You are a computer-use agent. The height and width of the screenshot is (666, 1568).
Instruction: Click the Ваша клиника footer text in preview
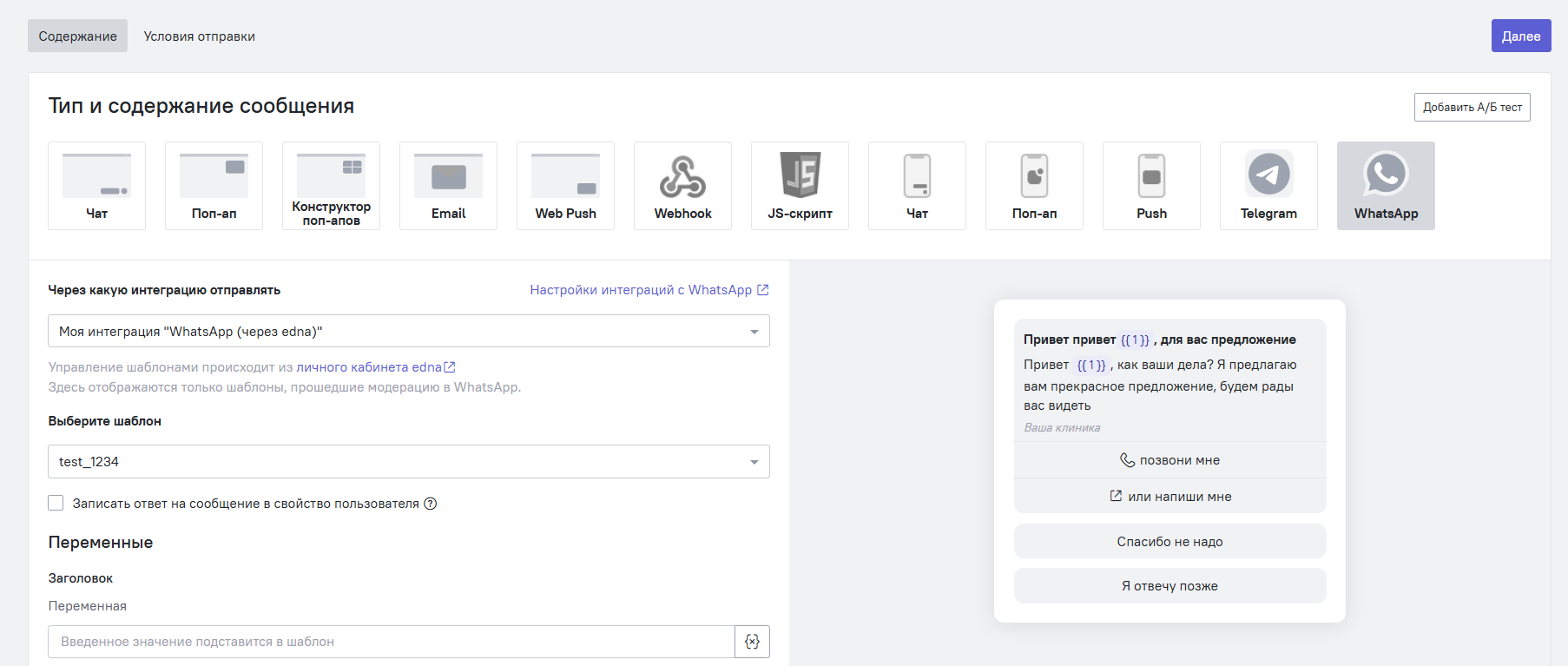point(1062,427)
